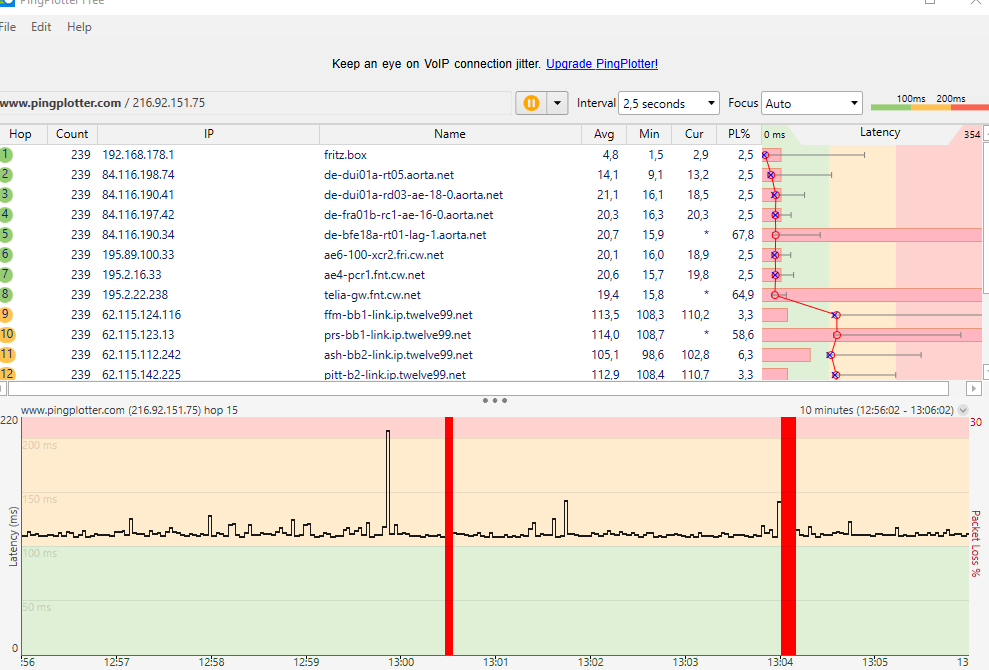Click the Upgrade PingPlotter! link
Screen dimensions: 989x670
[601, 64]
